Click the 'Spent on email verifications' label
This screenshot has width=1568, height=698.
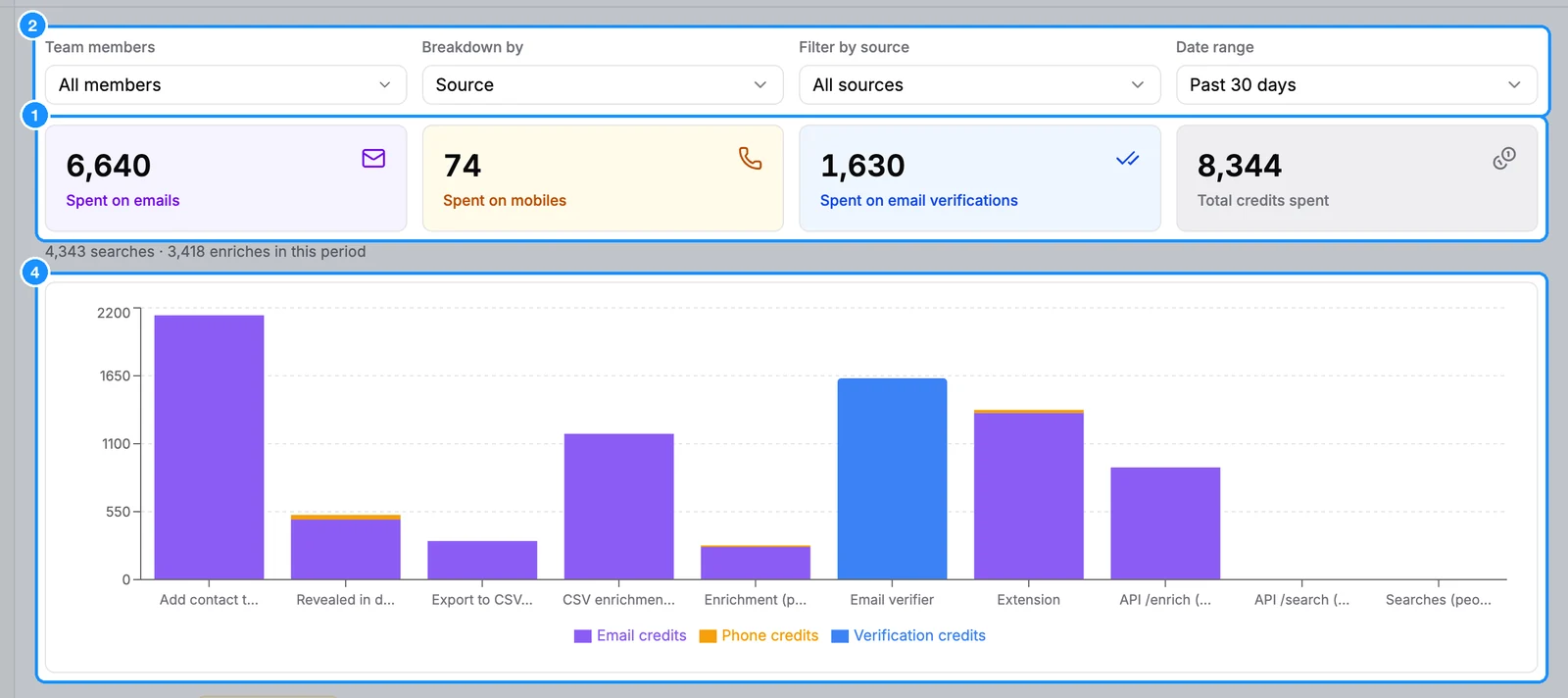[x=919, y=200]
